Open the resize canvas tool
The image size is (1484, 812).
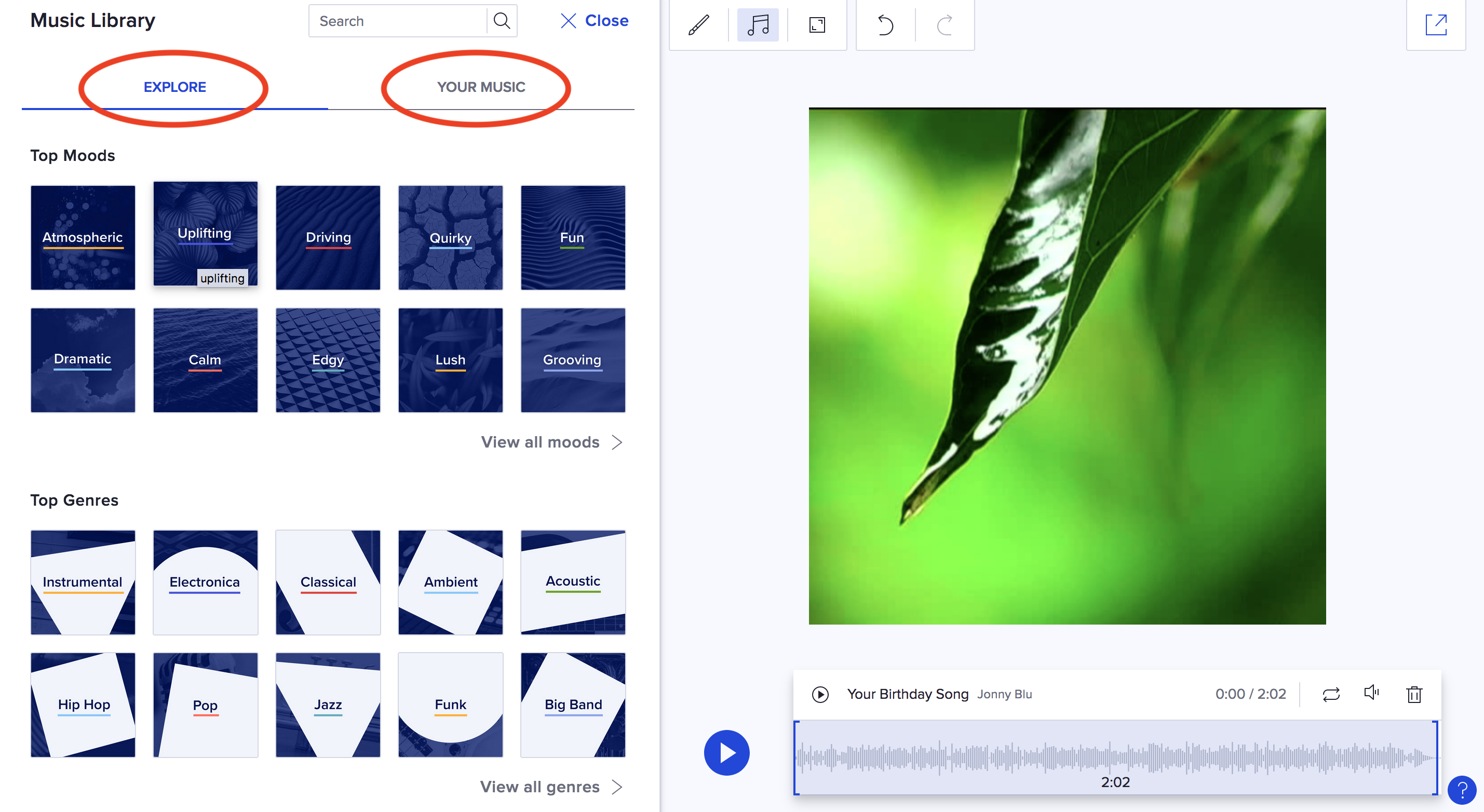click(817, 25)
